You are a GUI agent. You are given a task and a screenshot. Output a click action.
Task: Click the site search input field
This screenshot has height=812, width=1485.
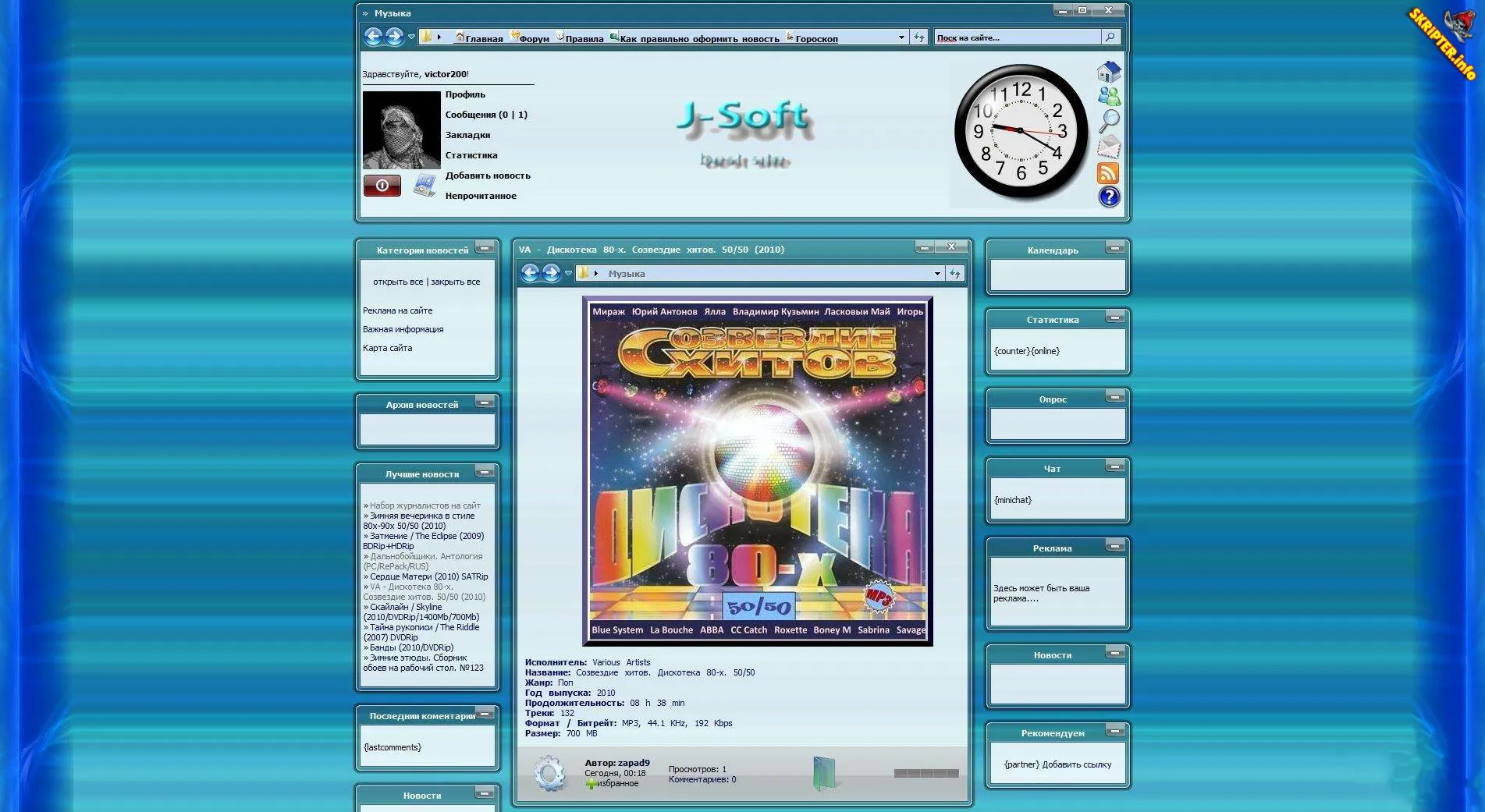(x=1018, y=37)
